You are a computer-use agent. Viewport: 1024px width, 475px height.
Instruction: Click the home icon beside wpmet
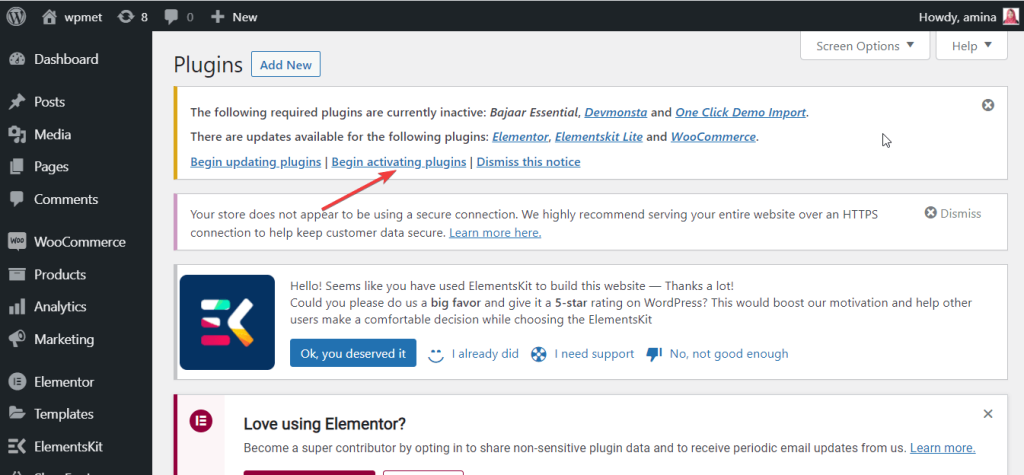tap(50, 17)
